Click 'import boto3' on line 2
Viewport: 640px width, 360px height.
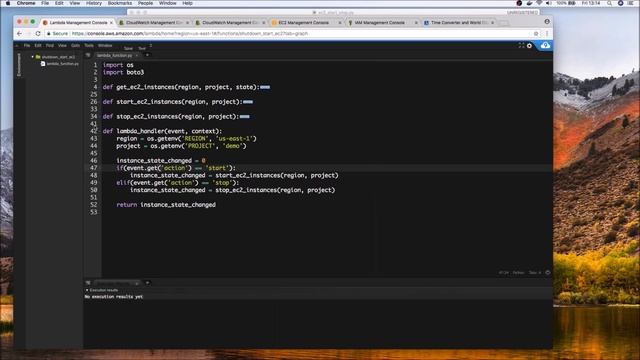(123, 72)
